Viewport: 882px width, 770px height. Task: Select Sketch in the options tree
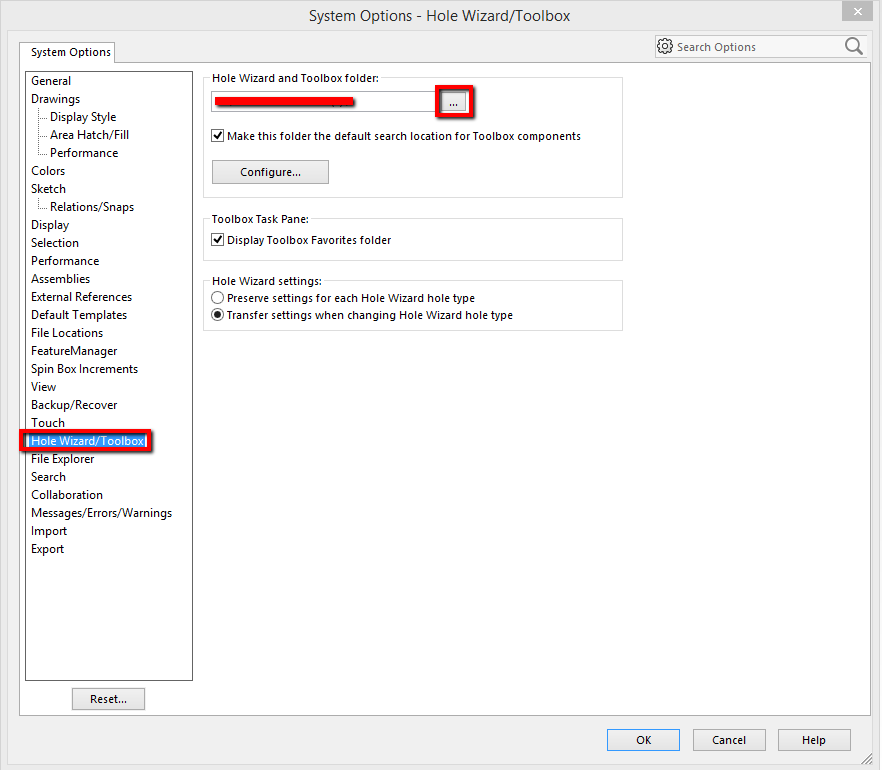point(48,189)
